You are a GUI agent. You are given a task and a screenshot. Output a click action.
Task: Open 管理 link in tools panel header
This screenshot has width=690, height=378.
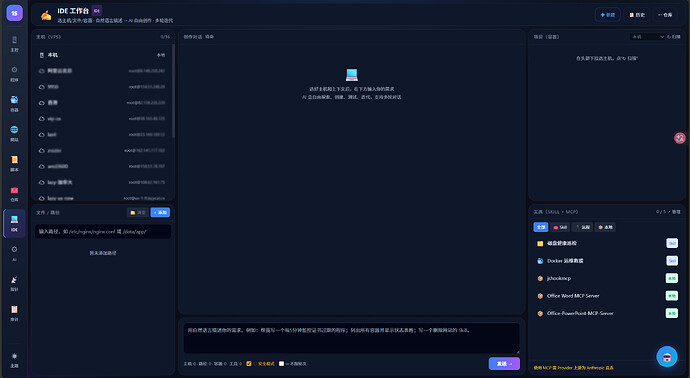pos(675,212)
